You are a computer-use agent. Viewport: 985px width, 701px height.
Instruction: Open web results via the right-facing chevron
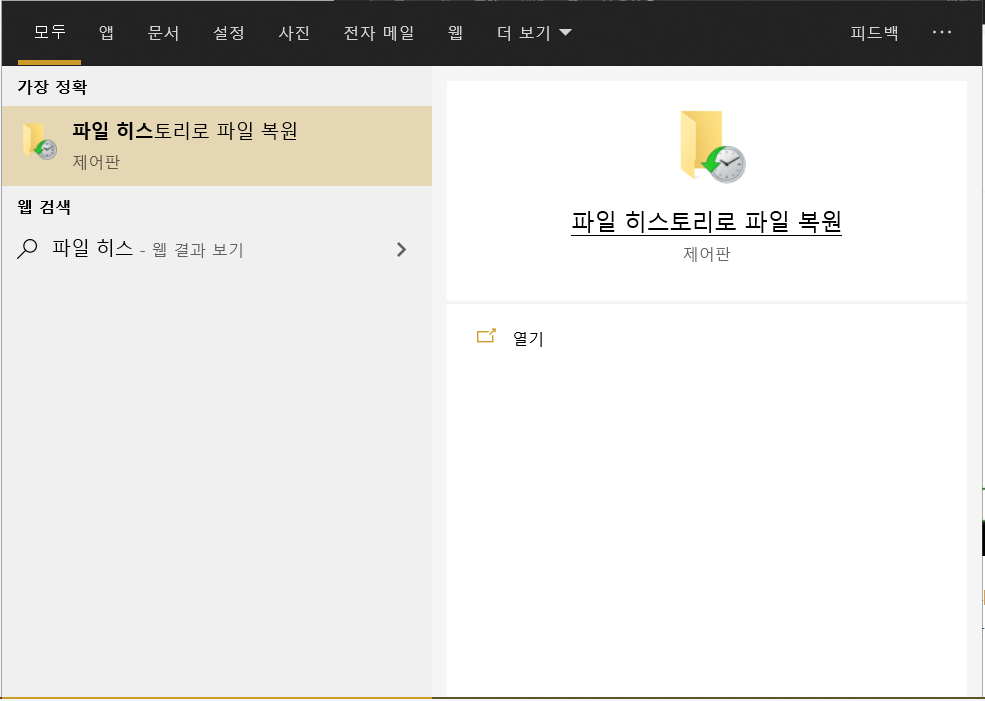401,249
